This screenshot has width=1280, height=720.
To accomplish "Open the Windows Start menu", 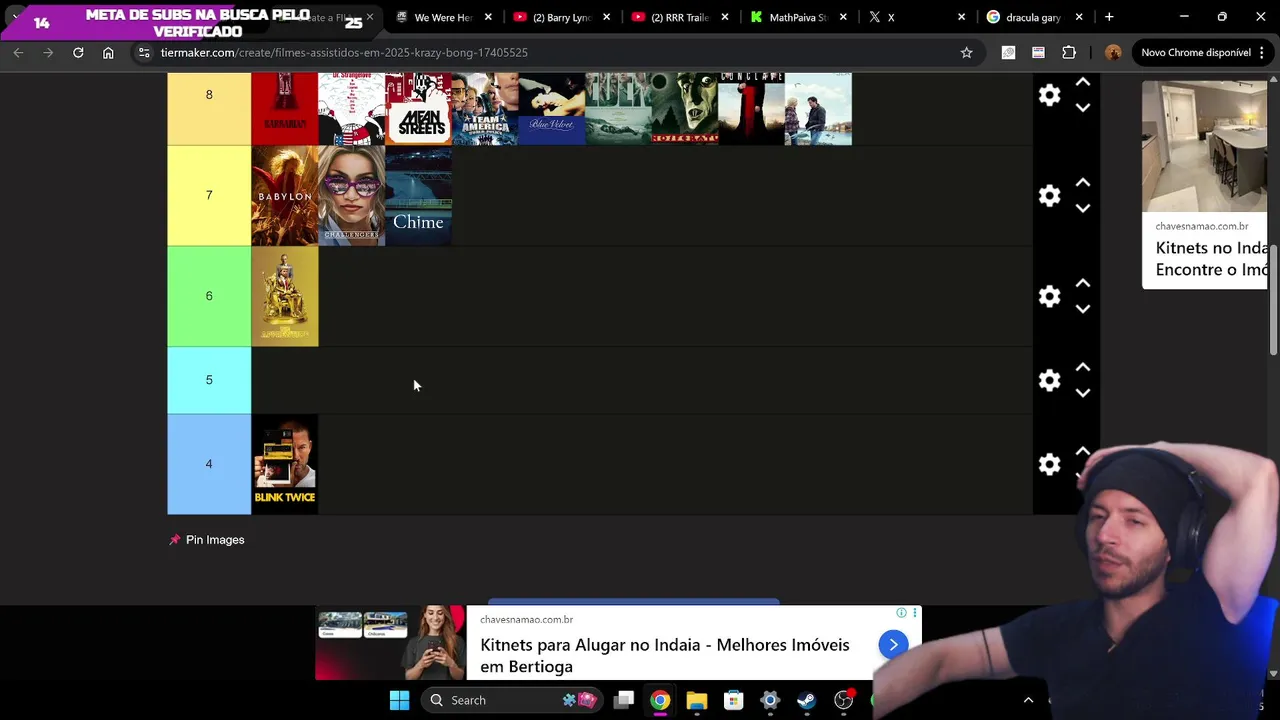I will (x=399, y=700).
